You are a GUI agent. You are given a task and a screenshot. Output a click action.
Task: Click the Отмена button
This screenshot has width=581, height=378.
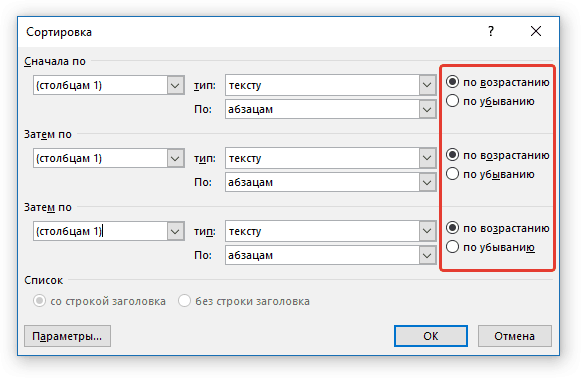click(x=514, y=336)
